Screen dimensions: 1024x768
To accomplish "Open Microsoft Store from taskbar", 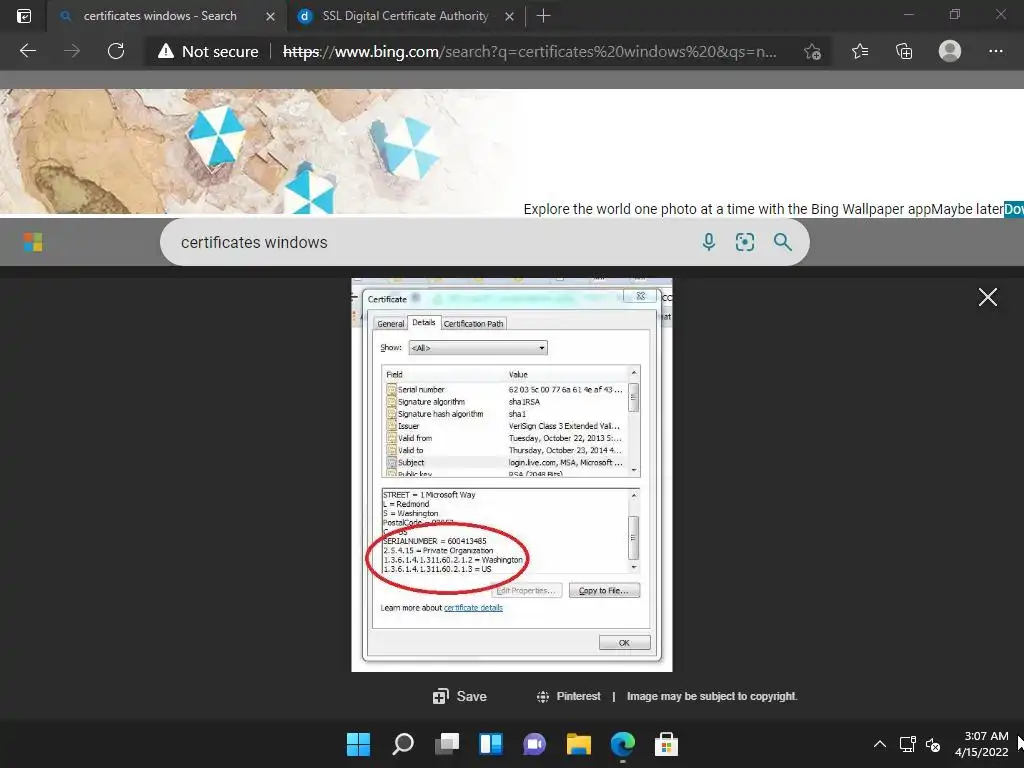I will click(x=666, y=744).
